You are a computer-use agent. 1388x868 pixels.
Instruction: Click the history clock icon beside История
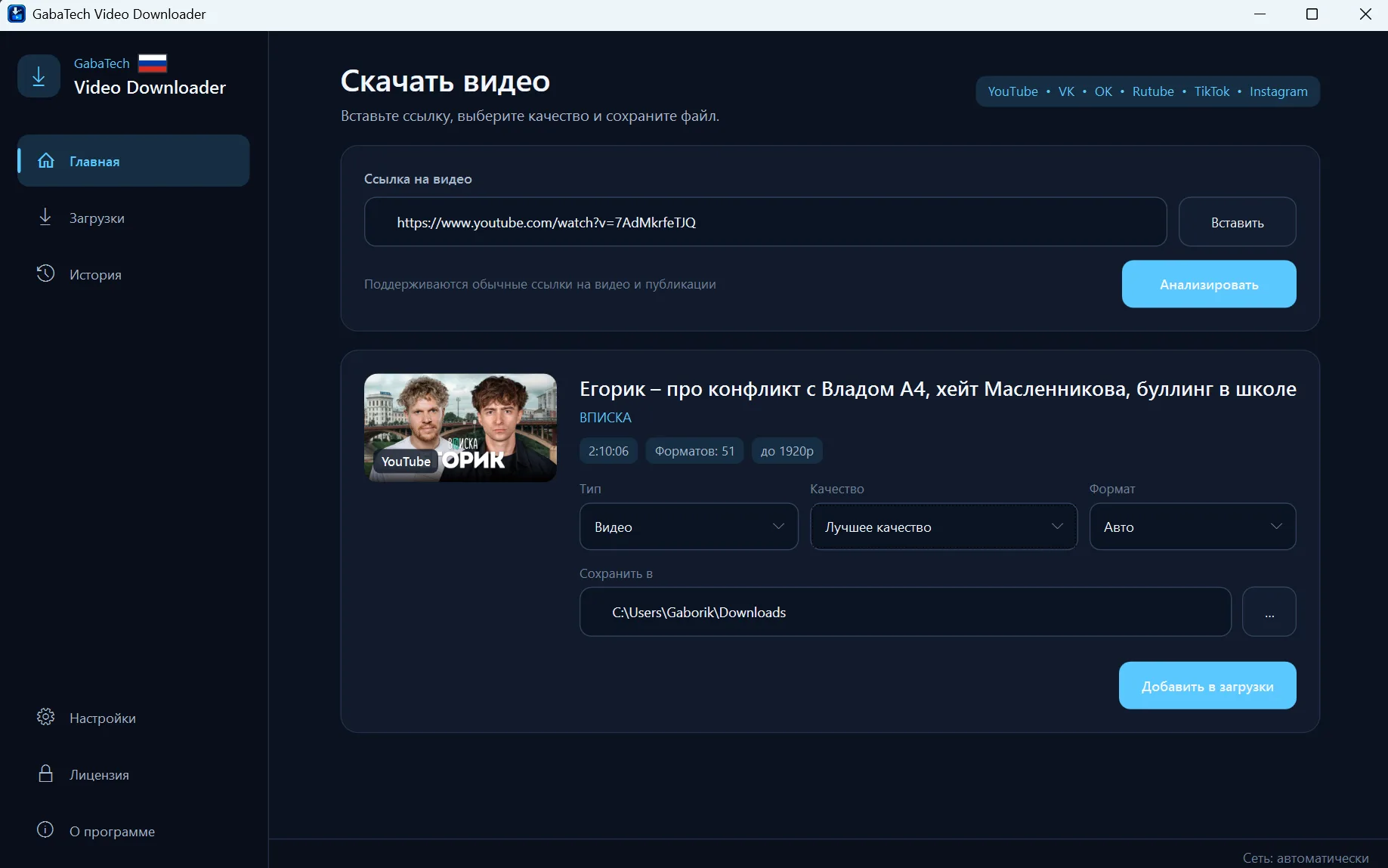tap(45, 273)
